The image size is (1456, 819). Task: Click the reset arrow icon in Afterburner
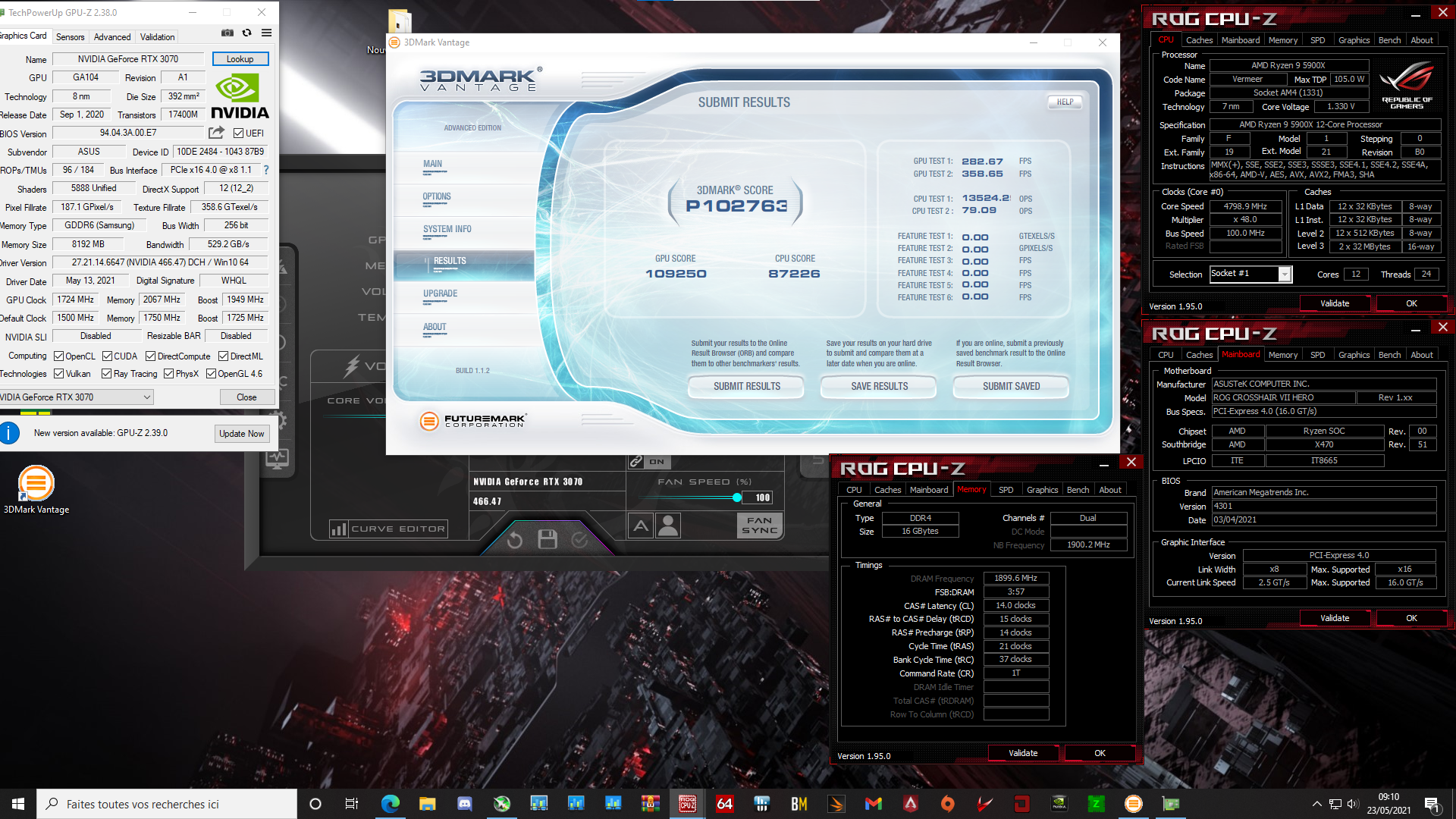(515, 540)
